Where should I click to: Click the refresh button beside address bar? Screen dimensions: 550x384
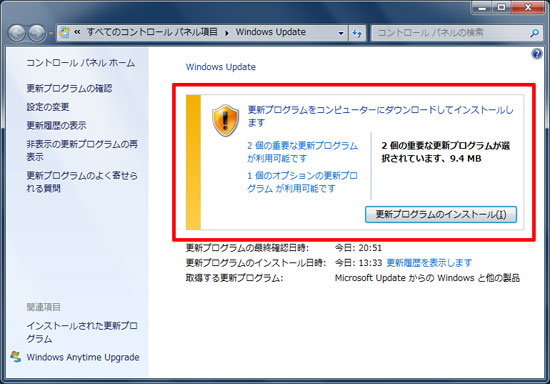pyautogui.click(x=357, y=33)
